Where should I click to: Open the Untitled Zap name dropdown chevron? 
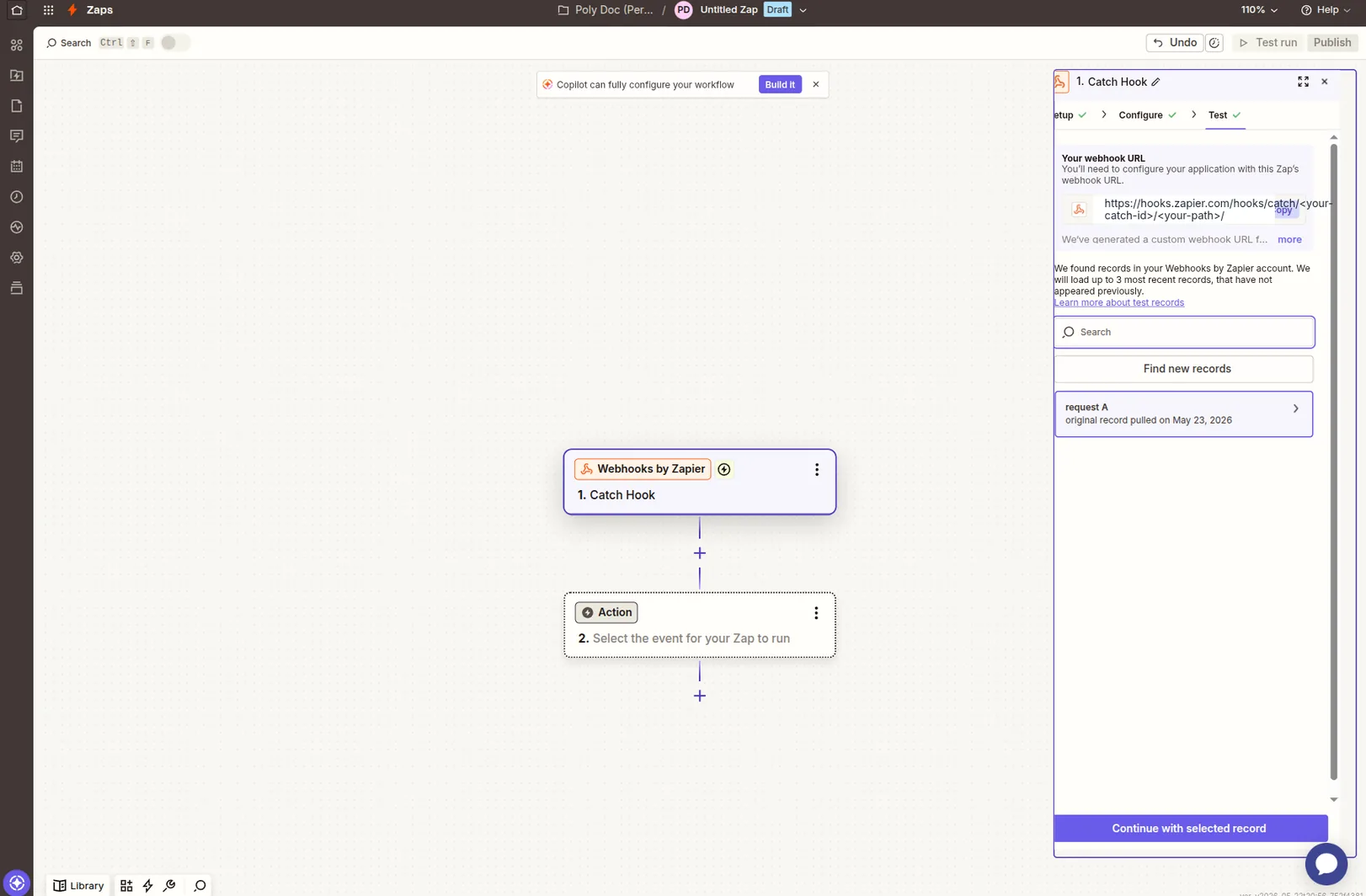coord(803,11)
